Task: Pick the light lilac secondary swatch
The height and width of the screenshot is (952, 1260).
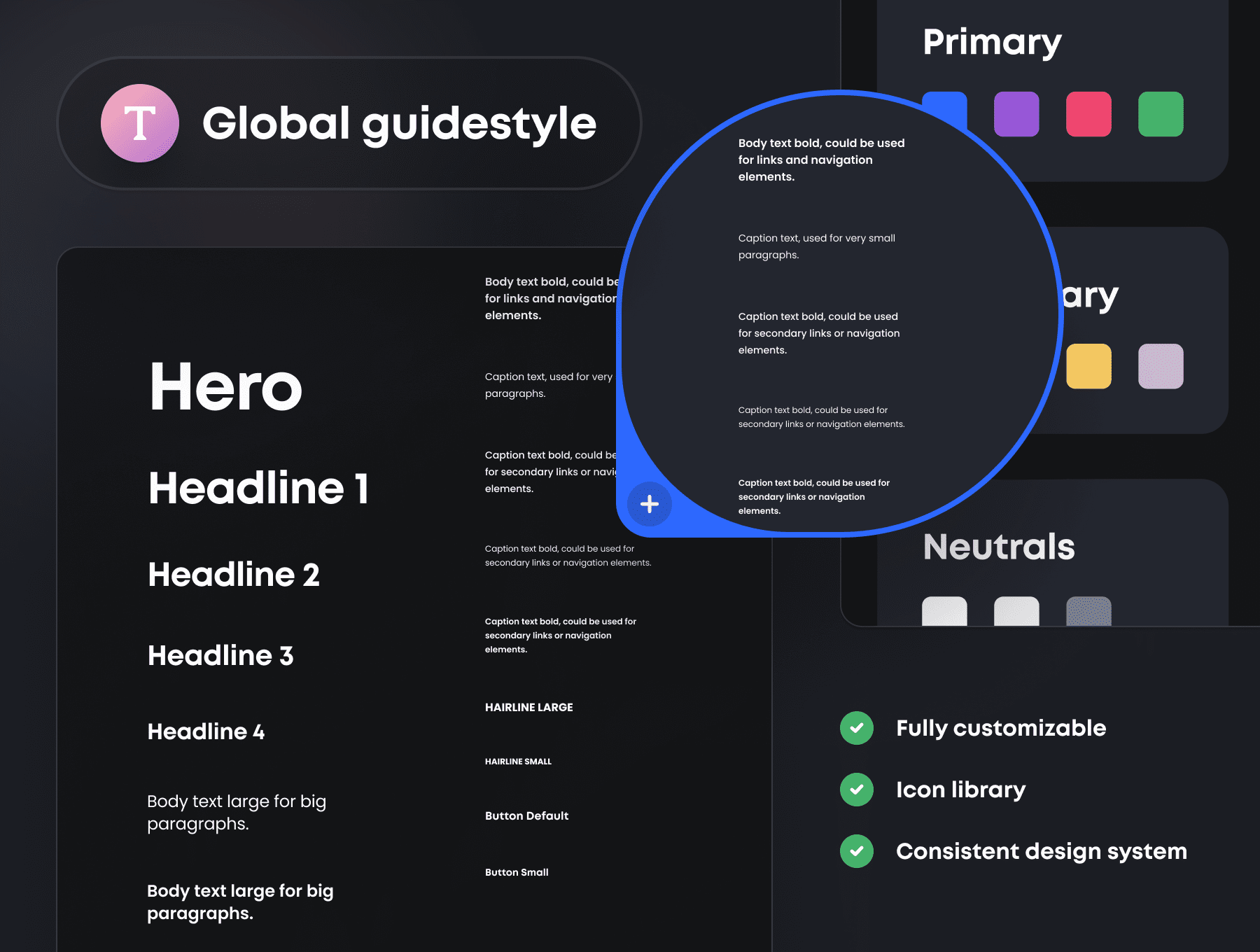Action: (1161, 366)
